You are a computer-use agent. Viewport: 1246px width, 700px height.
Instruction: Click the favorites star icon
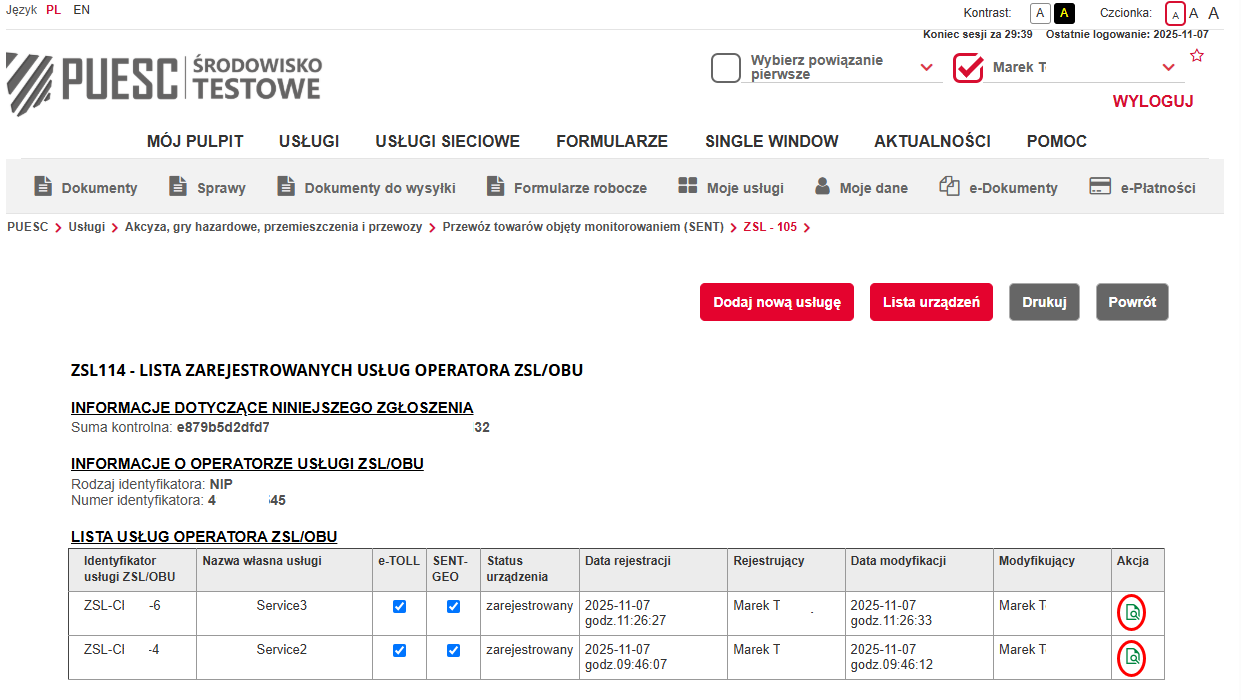coord(1197,56)
